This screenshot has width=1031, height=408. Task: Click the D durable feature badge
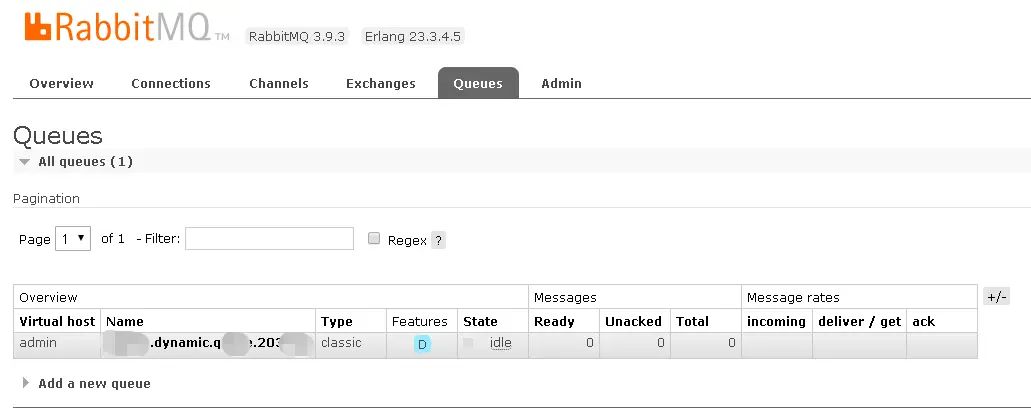pyautogui.click(x=422, y=344)
